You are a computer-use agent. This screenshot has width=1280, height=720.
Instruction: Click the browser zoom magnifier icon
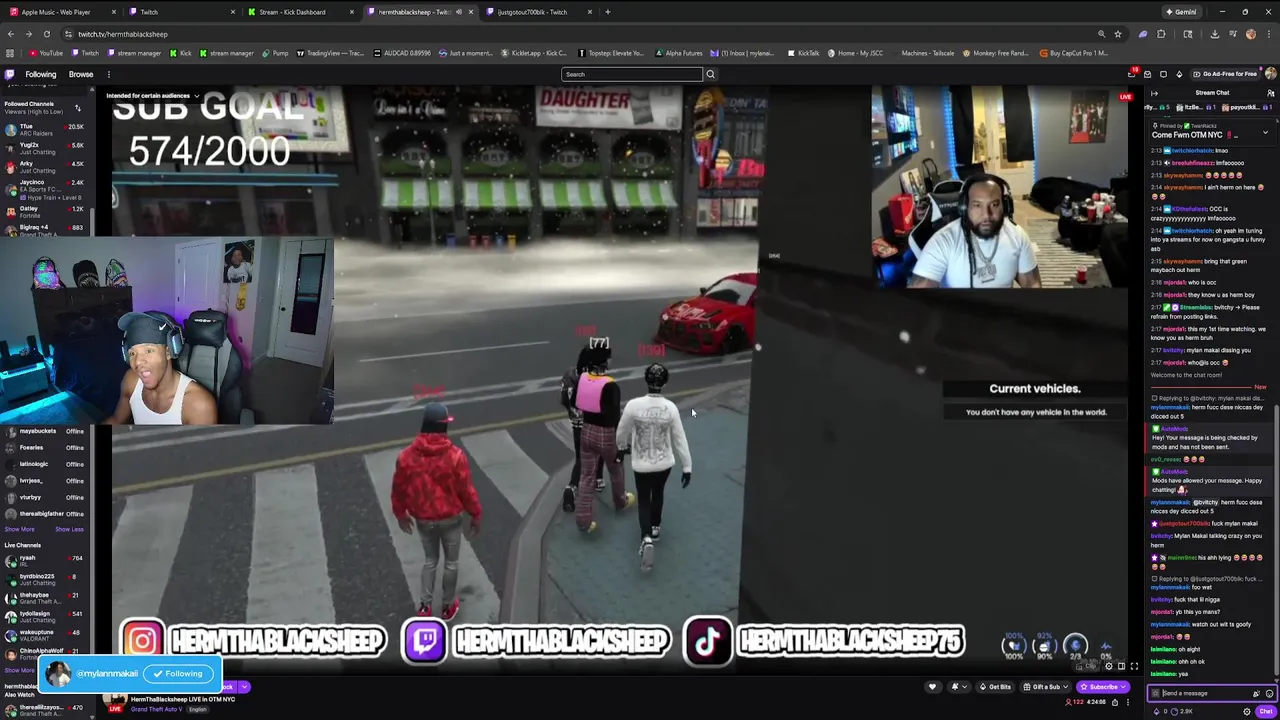click(x=1101, y=34)
